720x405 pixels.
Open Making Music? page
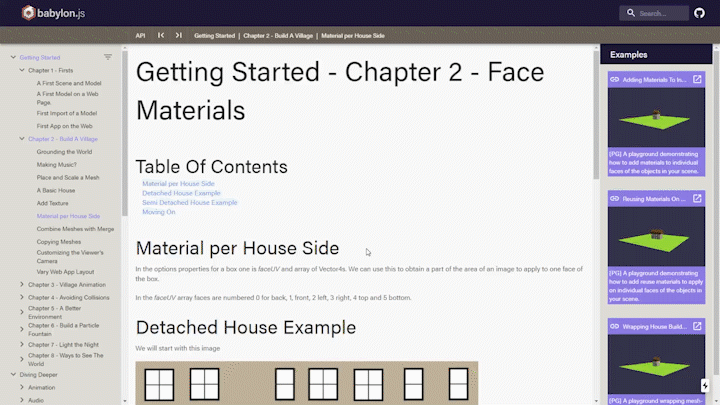tap(56, 164)
